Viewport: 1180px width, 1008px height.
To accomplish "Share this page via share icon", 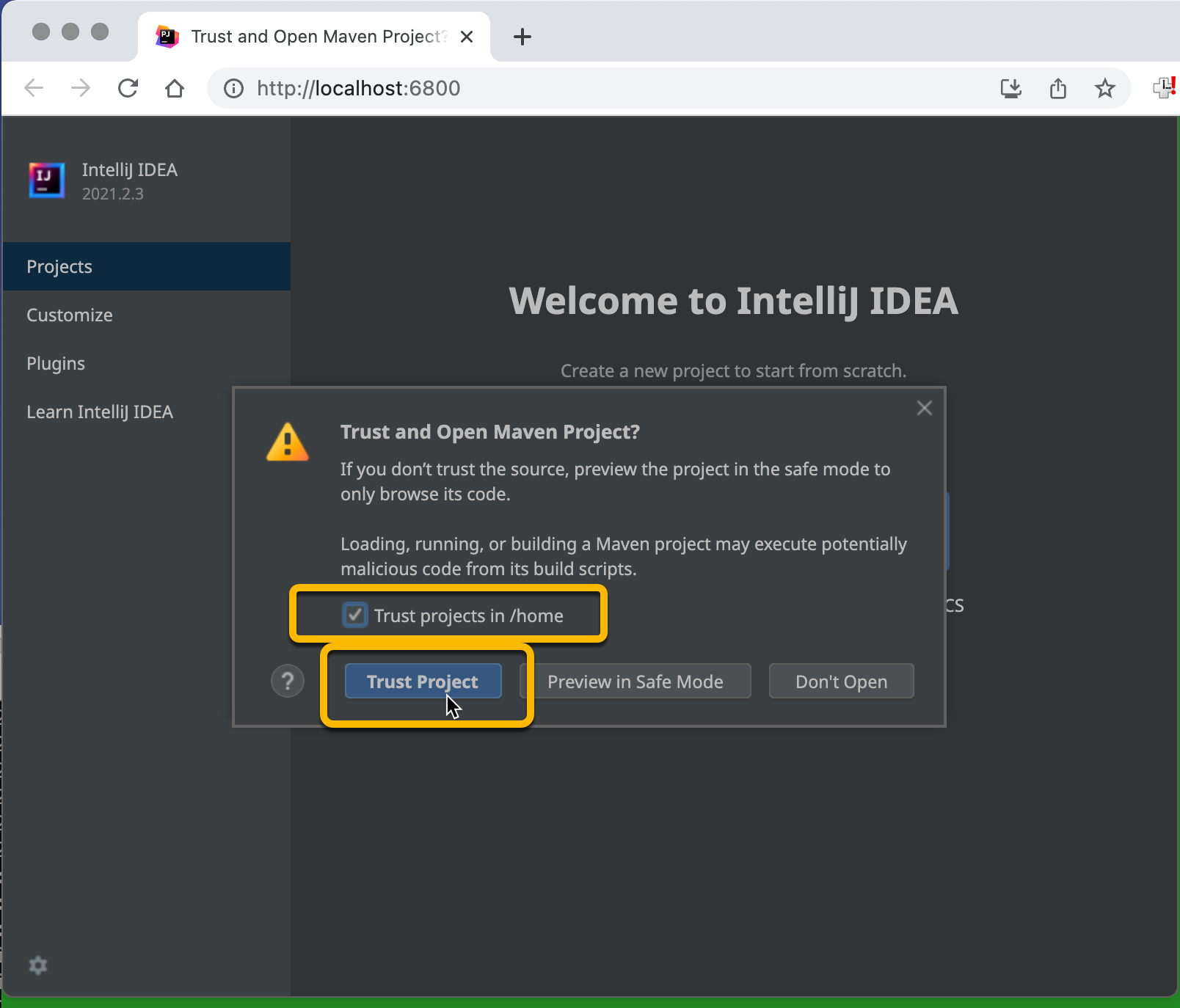I will click(1058, 89).
